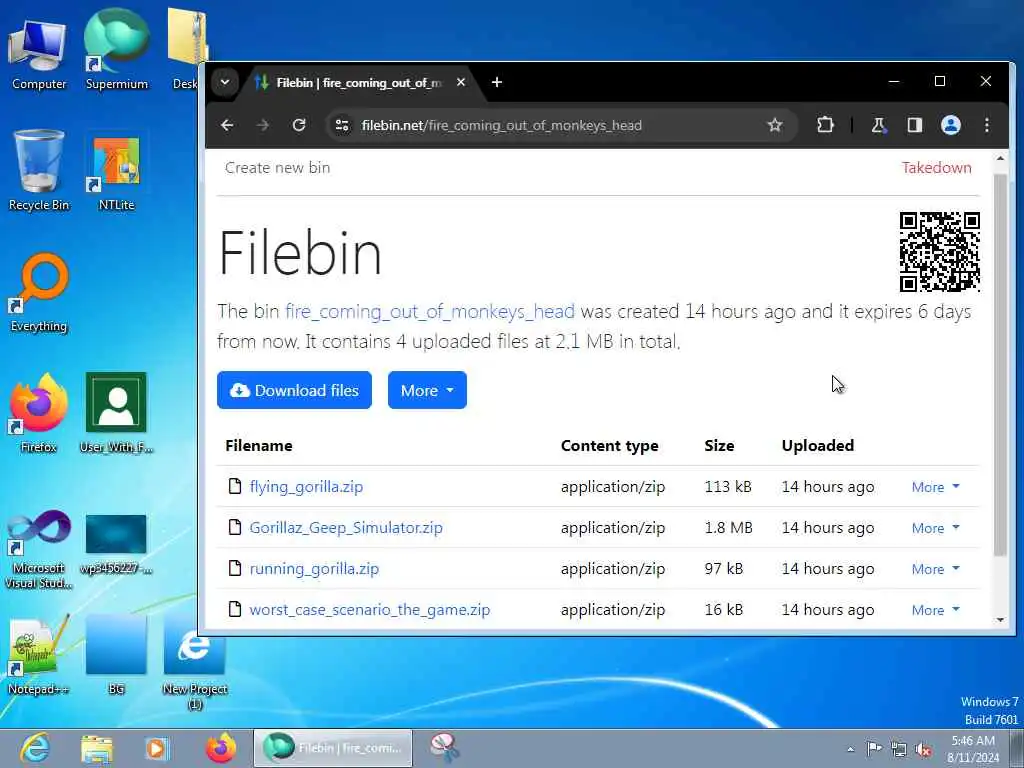Open running_gorilla.zip file link

314,569
